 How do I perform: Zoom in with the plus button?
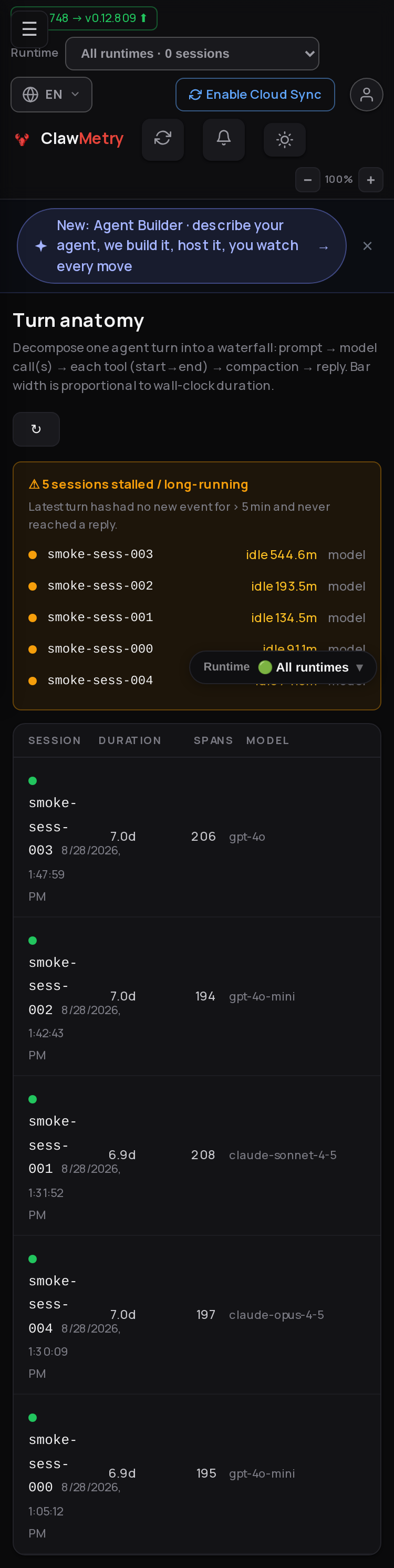[370, 180]
